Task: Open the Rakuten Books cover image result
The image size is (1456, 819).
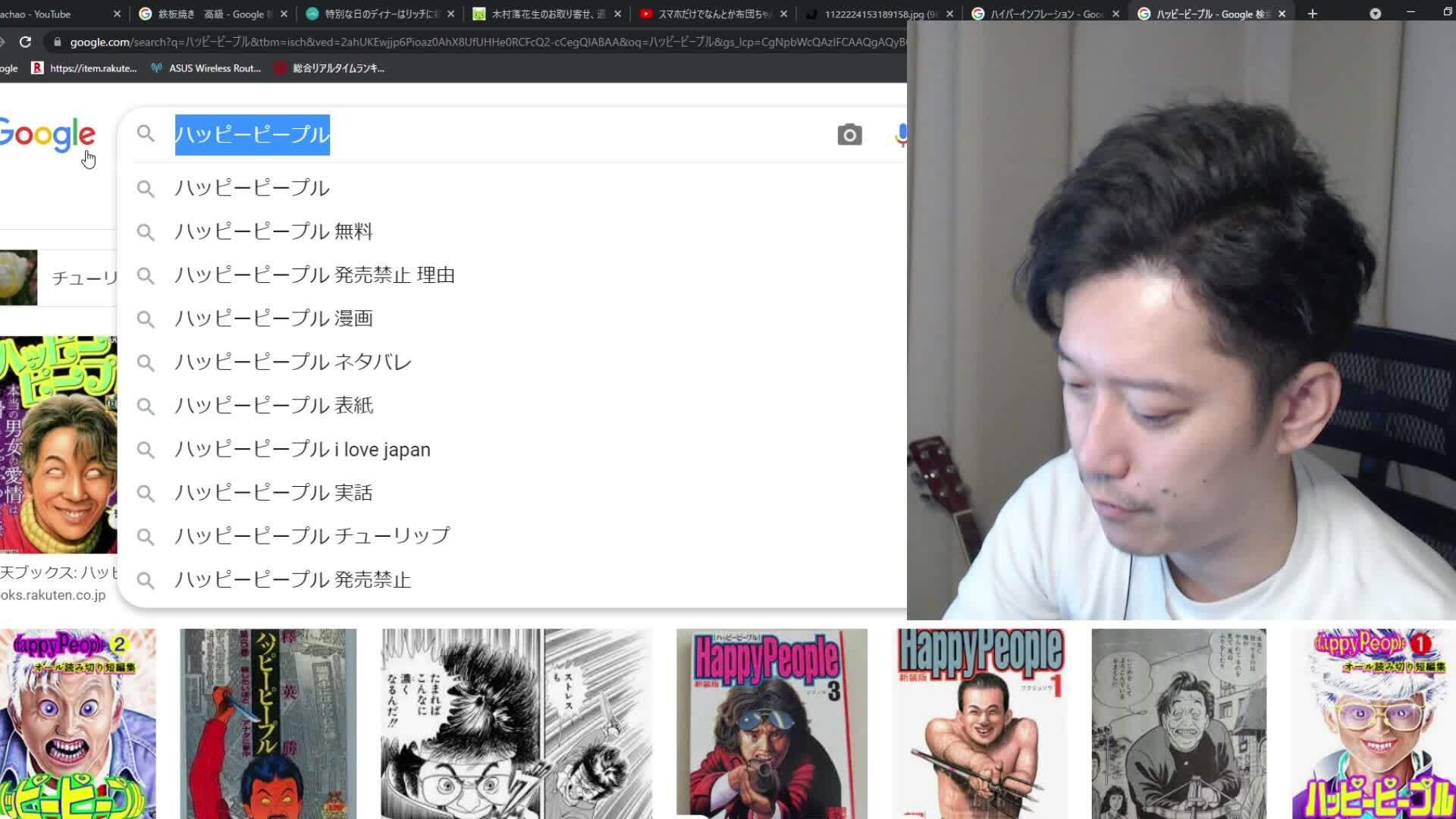Action: coord(58,444)
